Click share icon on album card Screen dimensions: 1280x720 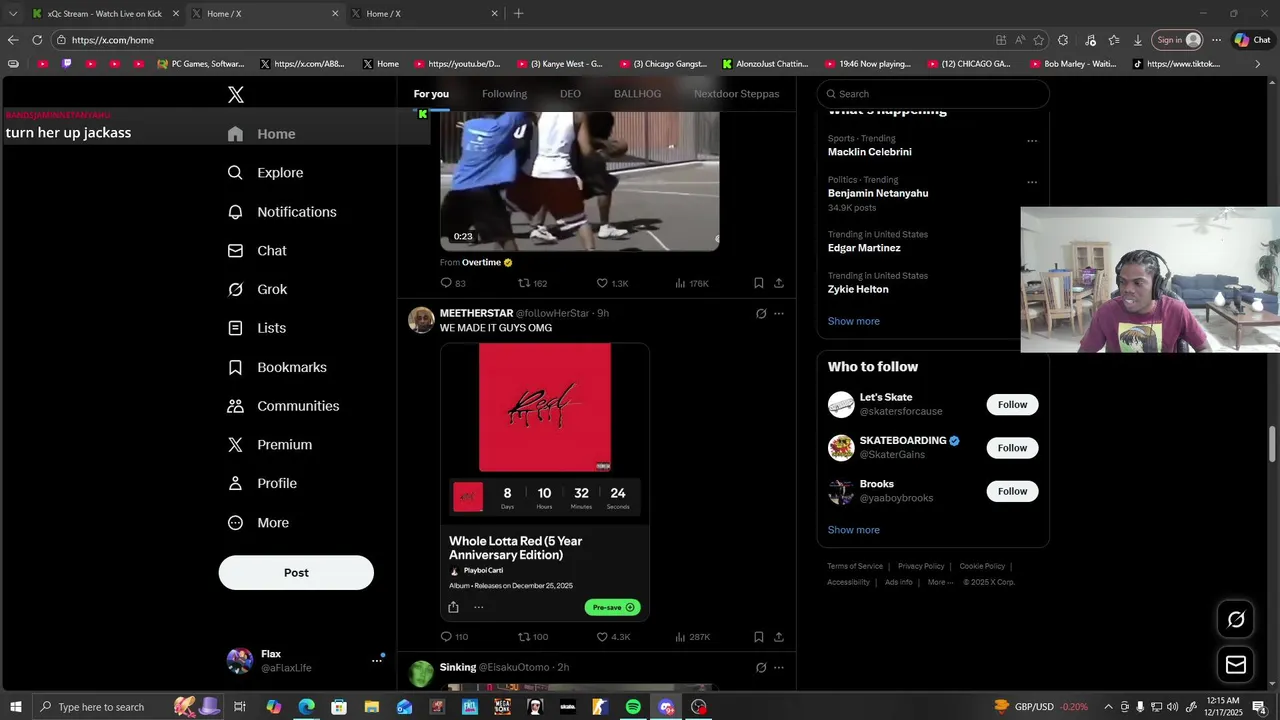(x=453, y=607)
